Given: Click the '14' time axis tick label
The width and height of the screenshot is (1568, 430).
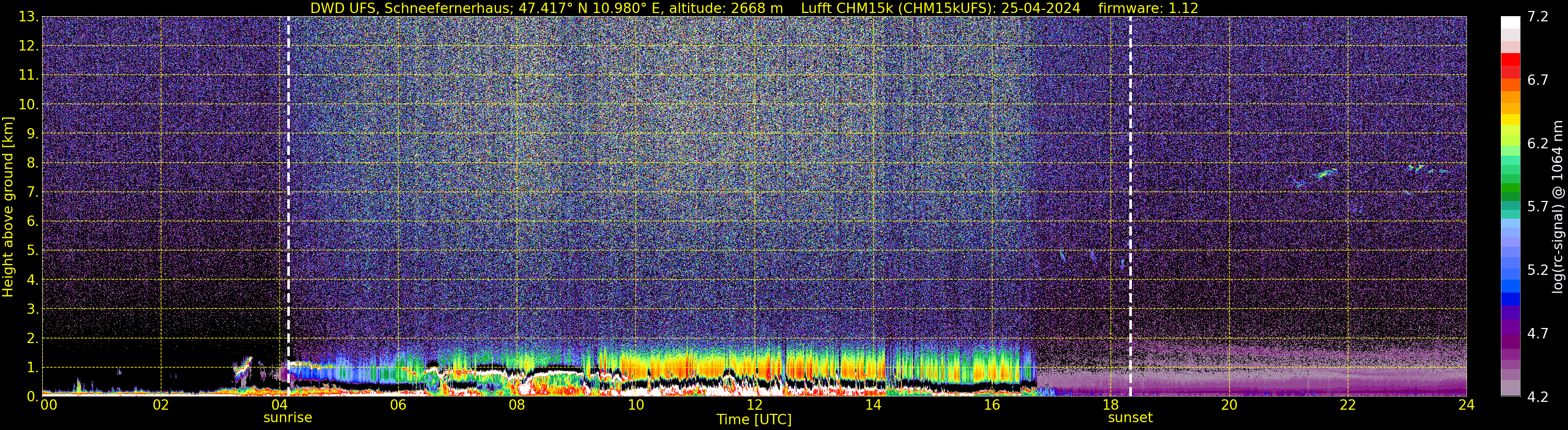Looking at the screenshot, I should [873, 405].
